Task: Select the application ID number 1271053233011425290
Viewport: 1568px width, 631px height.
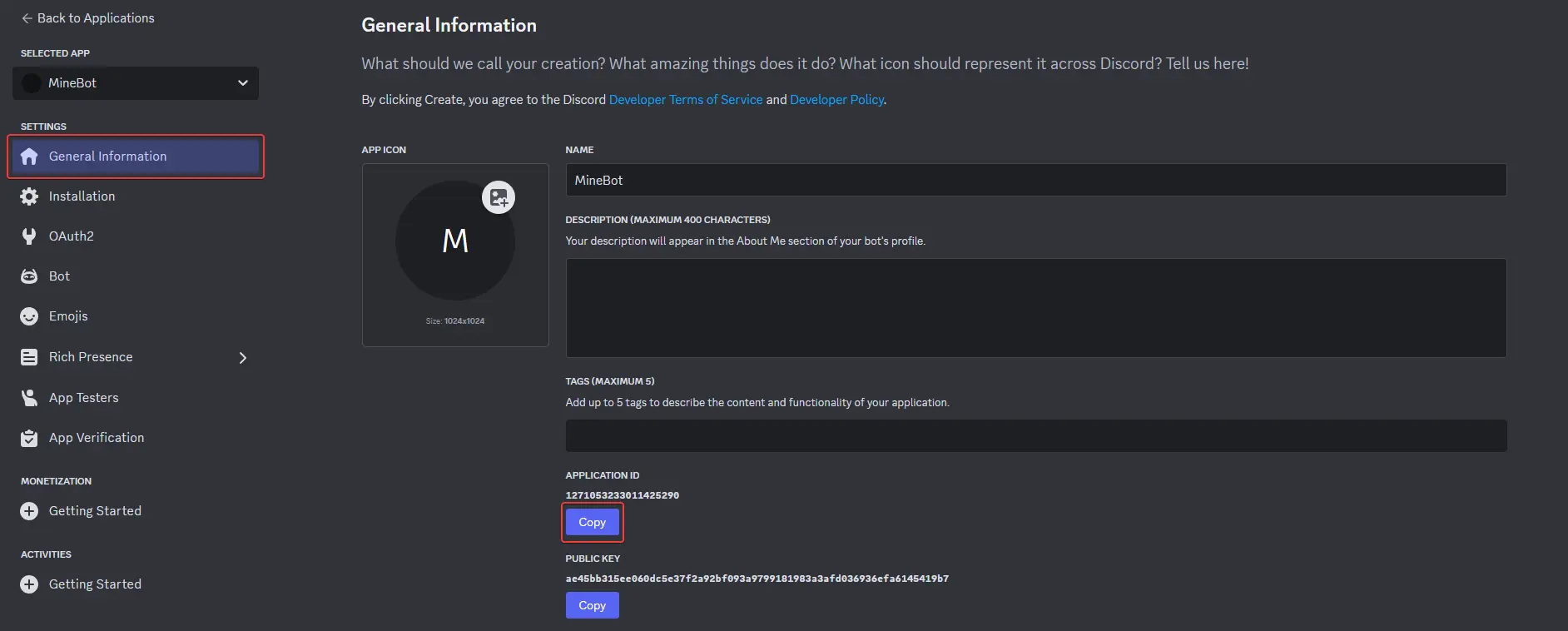Action: (623, 495)
